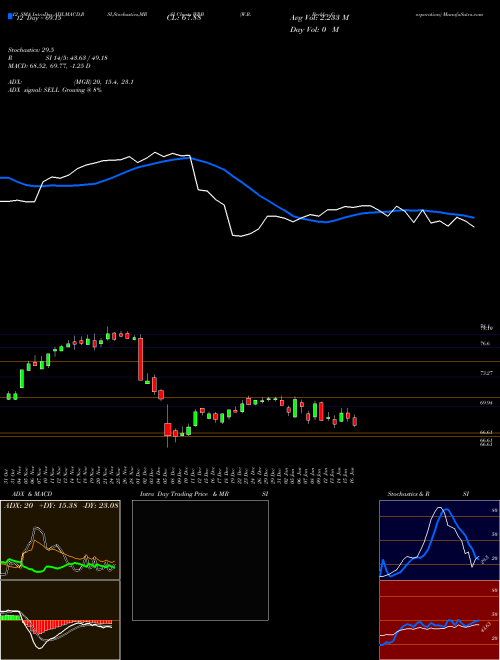Open the red-background RSI chart
This screenshot has height=660, width=500.
439,620
